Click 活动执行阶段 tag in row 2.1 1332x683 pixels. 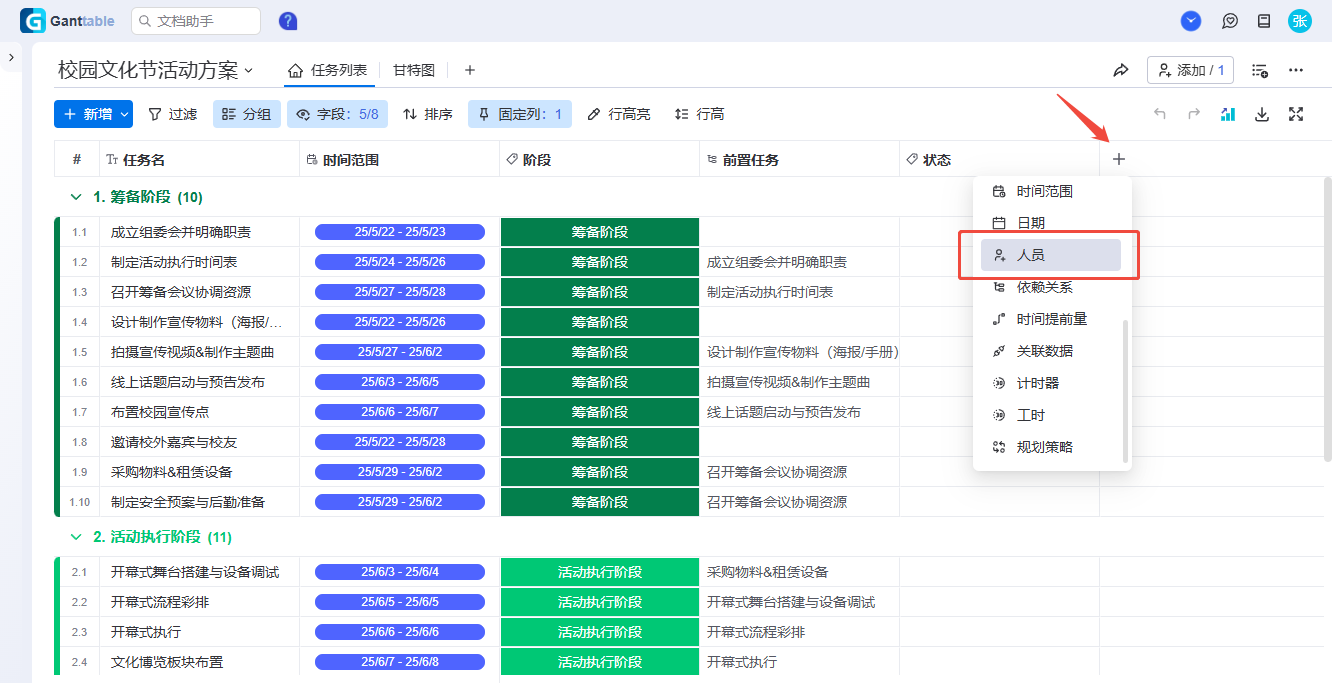[600, 572]
